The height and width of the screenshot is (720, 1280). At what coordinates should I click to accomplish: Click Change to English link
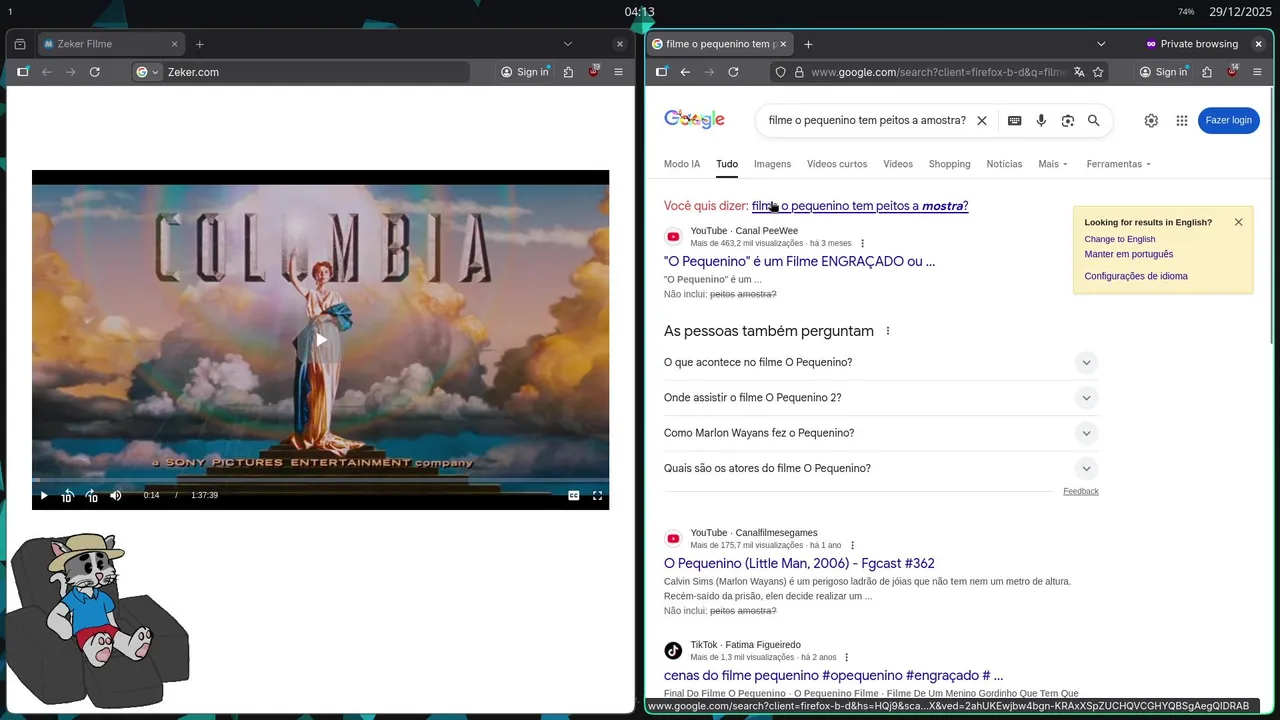click(1119, 239)
